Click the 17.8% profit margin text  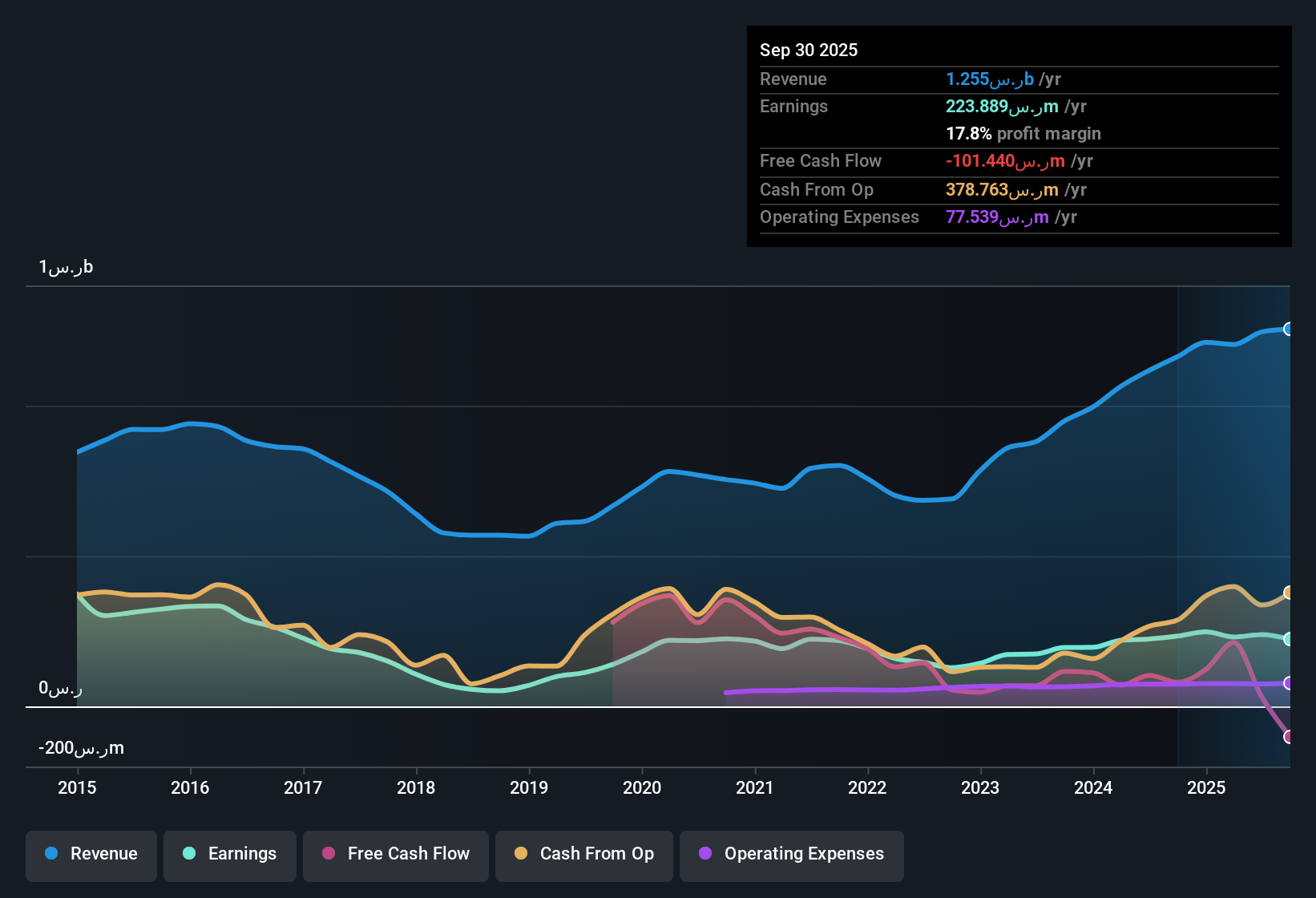coord(1023,134)
